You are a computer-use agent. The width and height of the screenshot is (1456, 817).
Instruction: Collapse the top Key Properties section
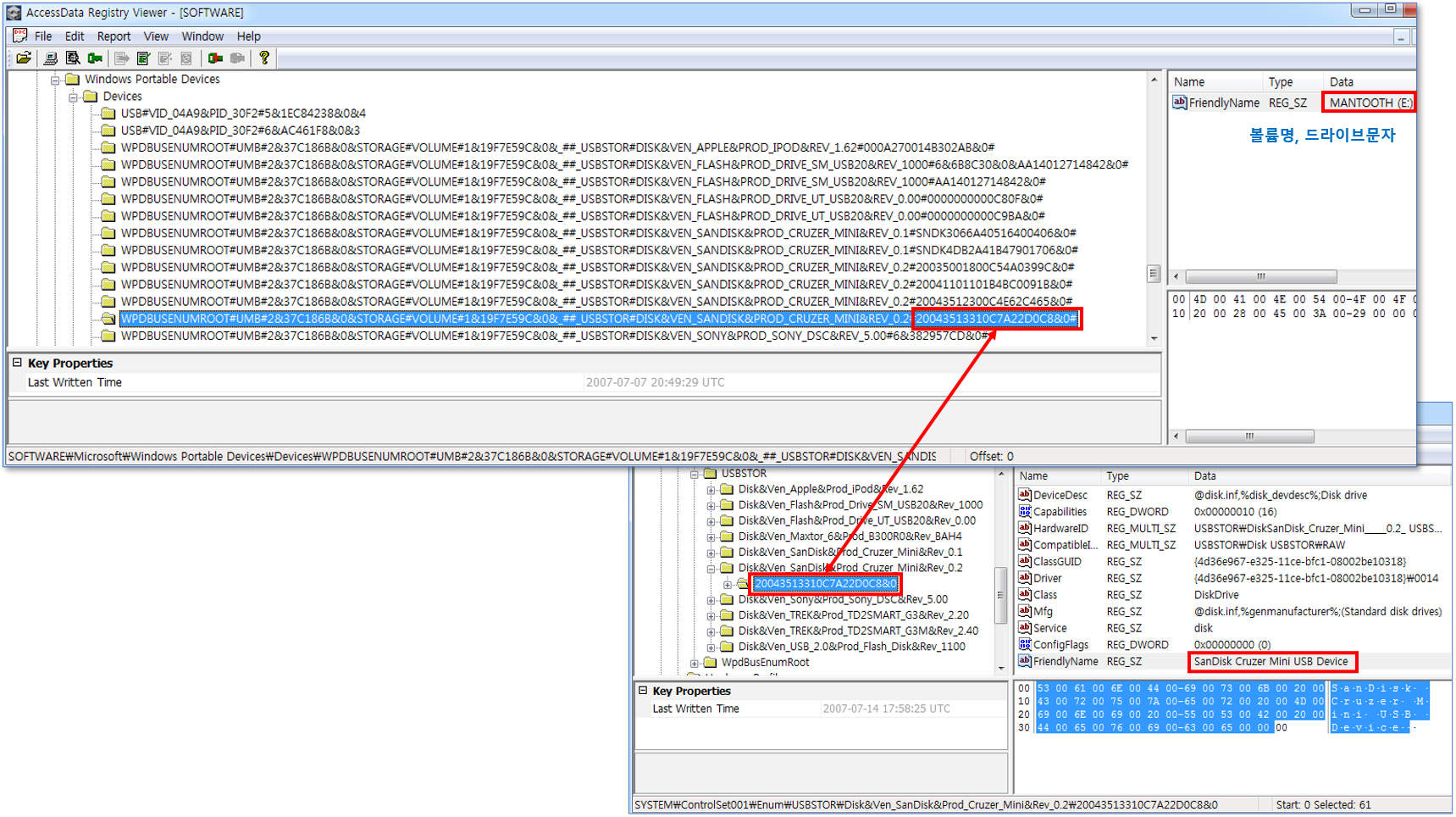[16, 363]
